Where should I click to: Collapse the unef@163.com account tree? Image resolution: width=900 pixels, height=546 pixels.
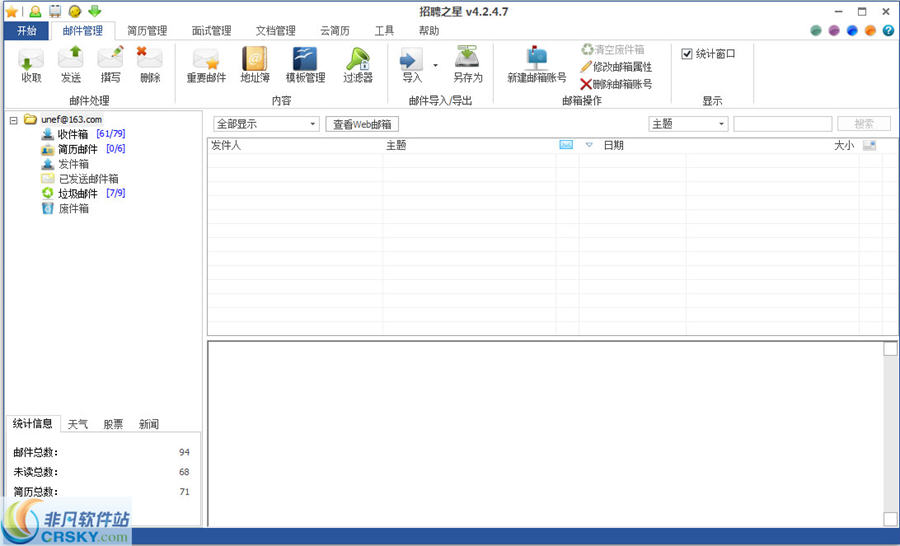pyautogui.click(x=14, y=120)
